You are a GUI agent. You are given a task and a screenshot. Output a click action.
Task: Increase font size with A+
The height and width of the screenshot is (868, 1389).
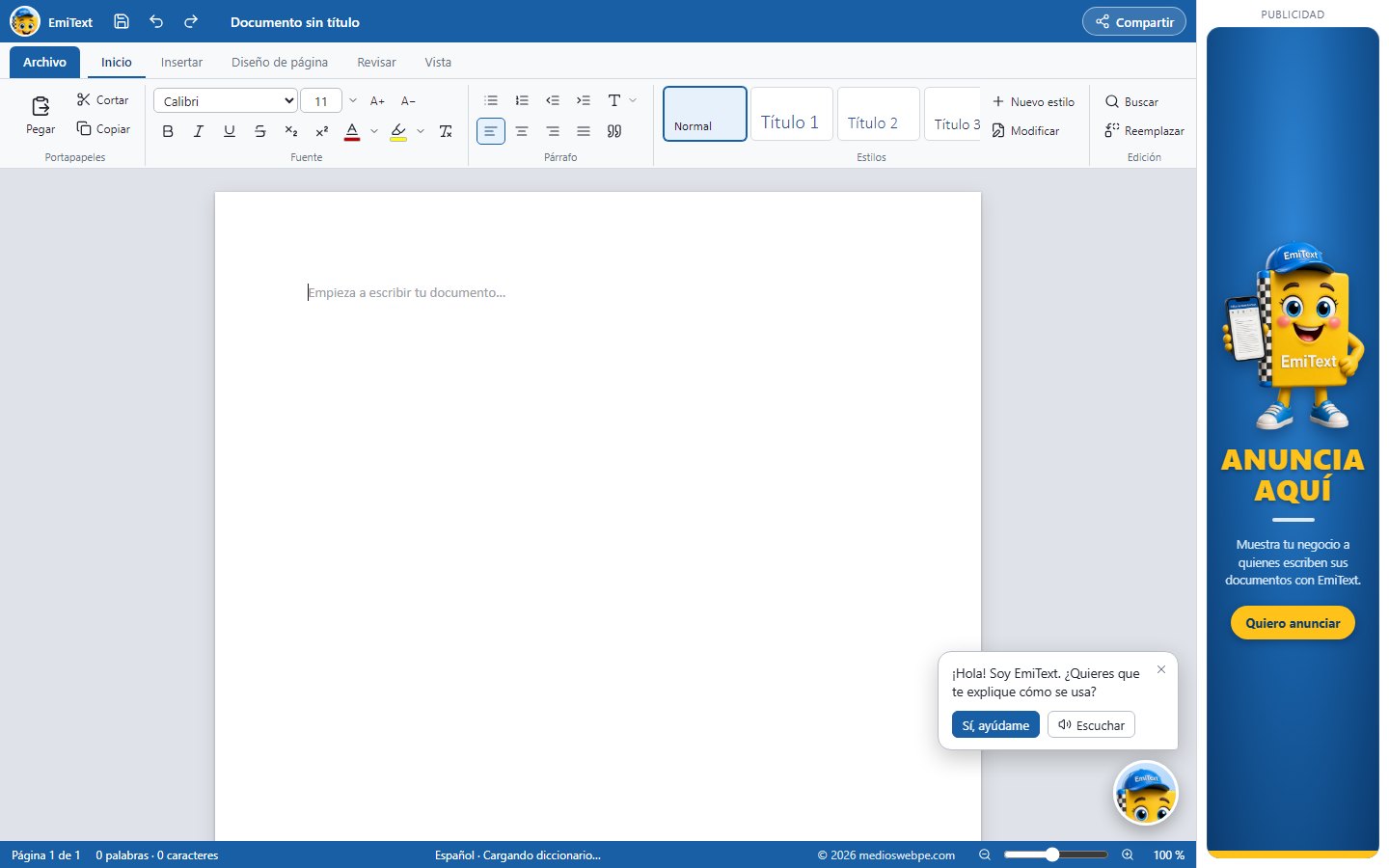coord(377,101)
